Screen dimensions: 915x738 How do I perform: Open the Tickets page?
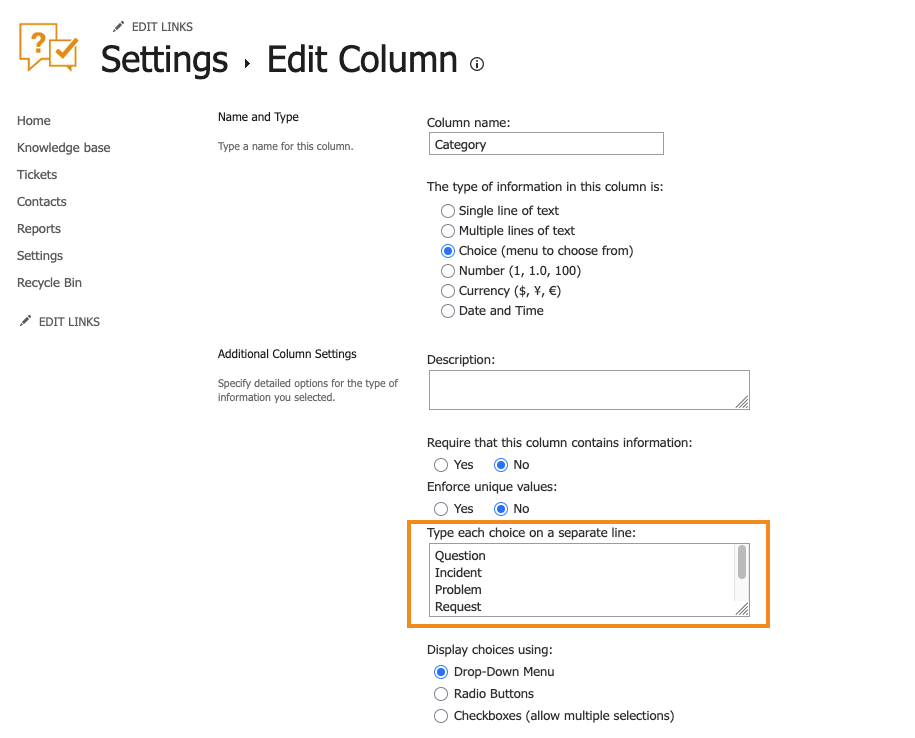coord(36,174)
